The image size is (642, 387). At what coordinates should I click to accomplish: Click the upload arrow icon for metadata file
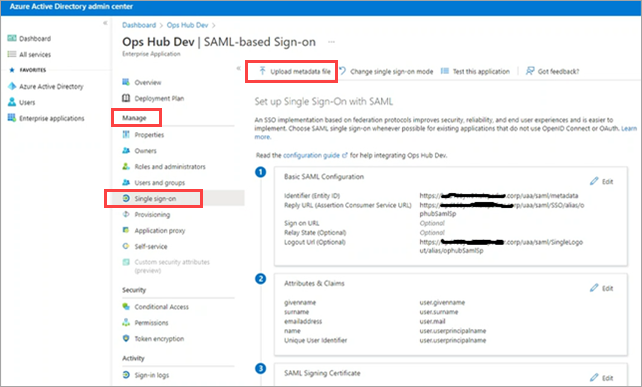click(262, 71)
